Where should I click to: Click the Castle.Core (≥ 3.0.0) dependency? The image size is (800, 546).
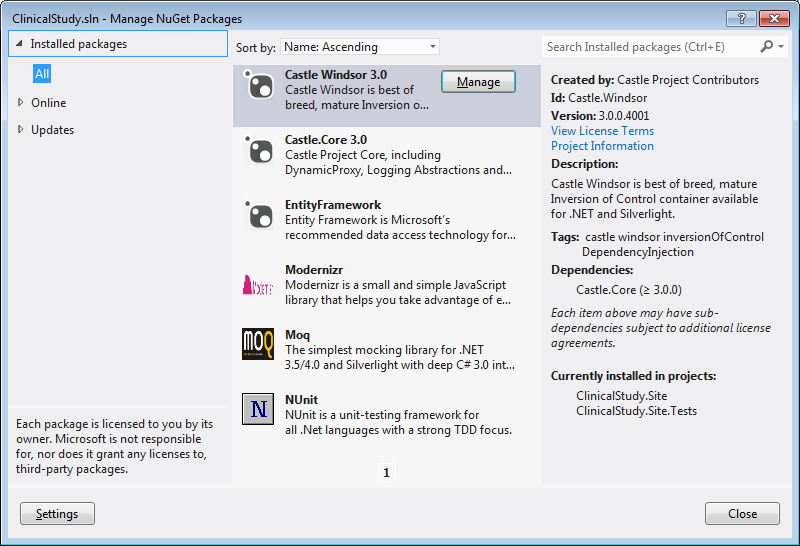click(629, 290)
